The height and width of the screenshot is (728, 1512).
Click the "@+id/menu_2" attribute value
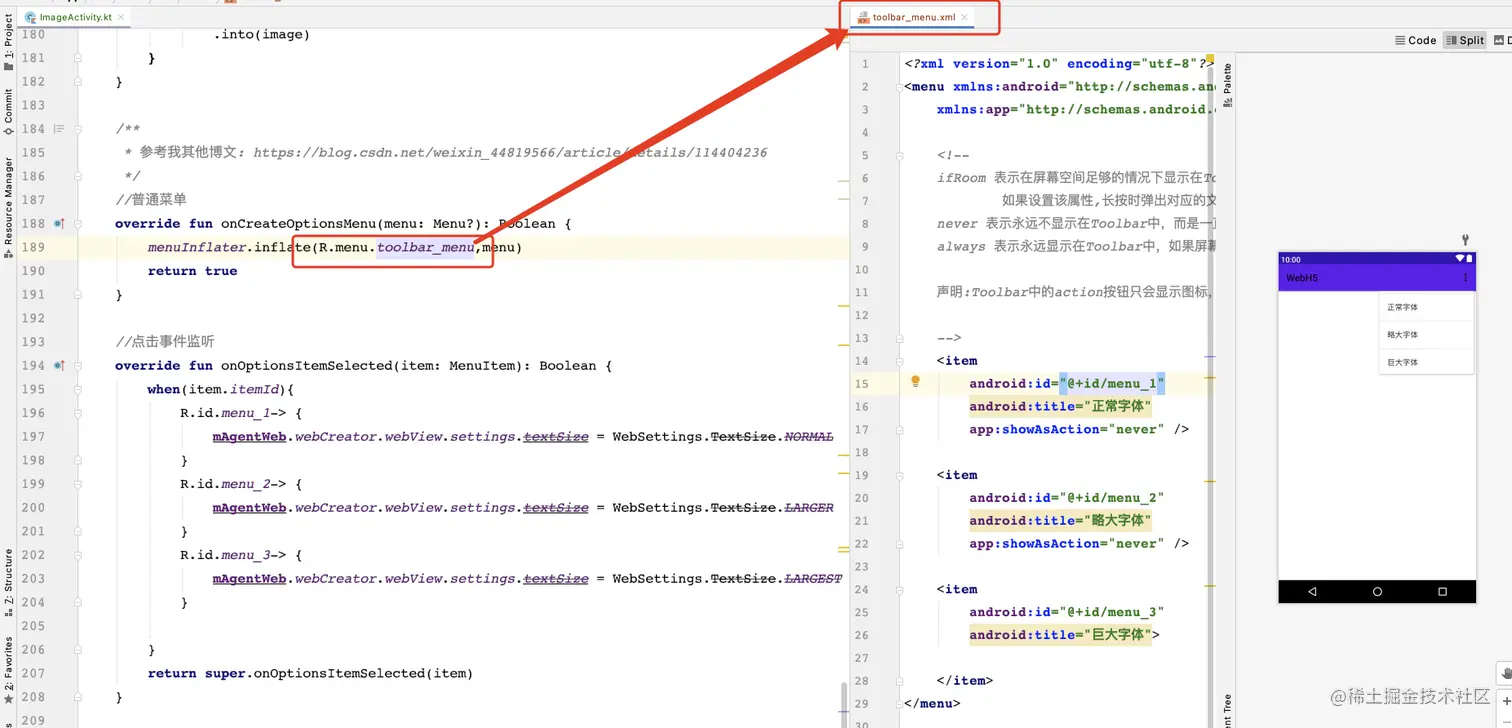pyautogui.click(x=1113, y=498)
